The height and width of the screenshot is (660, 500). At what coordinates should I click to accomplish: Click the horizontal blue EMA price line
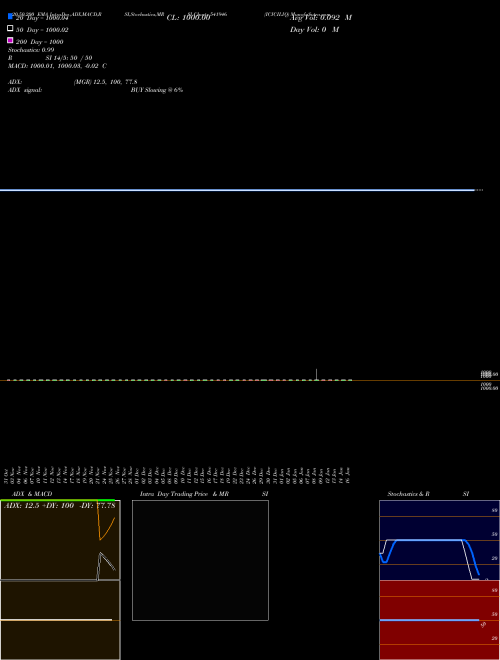tap(237, 190)
